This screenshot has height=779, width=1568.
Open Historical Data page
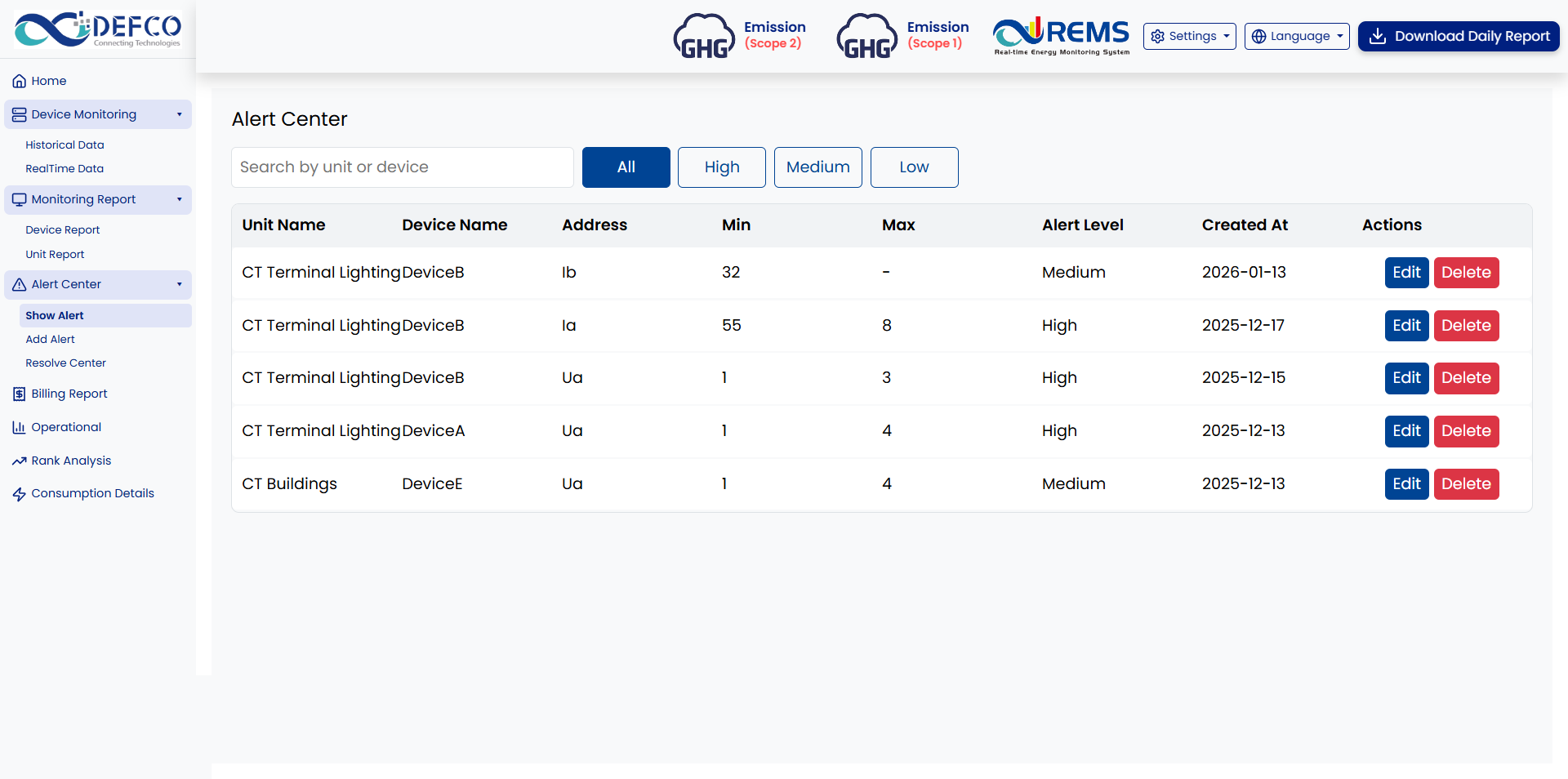point(65,145)
